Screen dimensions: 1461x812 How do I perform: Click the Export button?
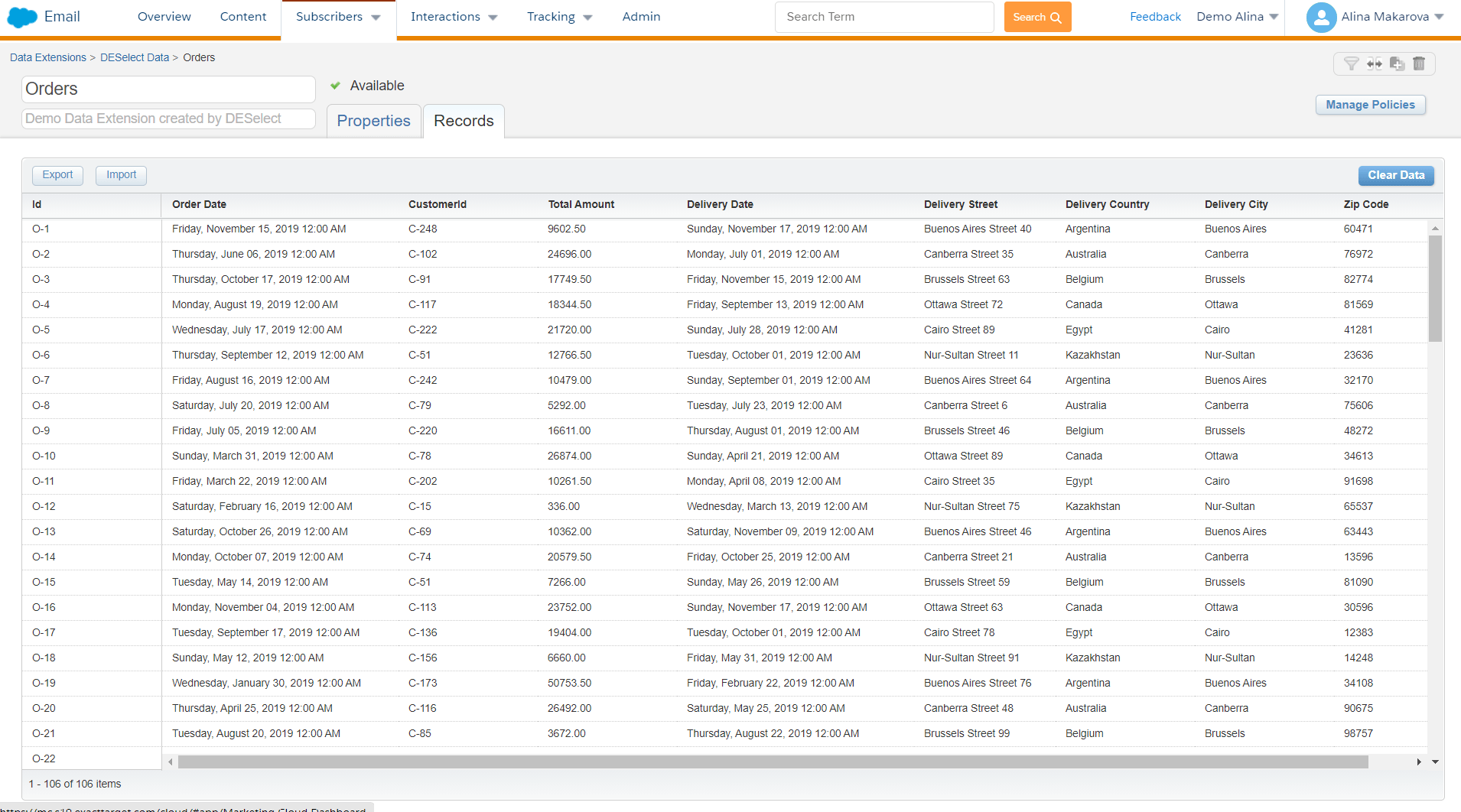point(57,175)
